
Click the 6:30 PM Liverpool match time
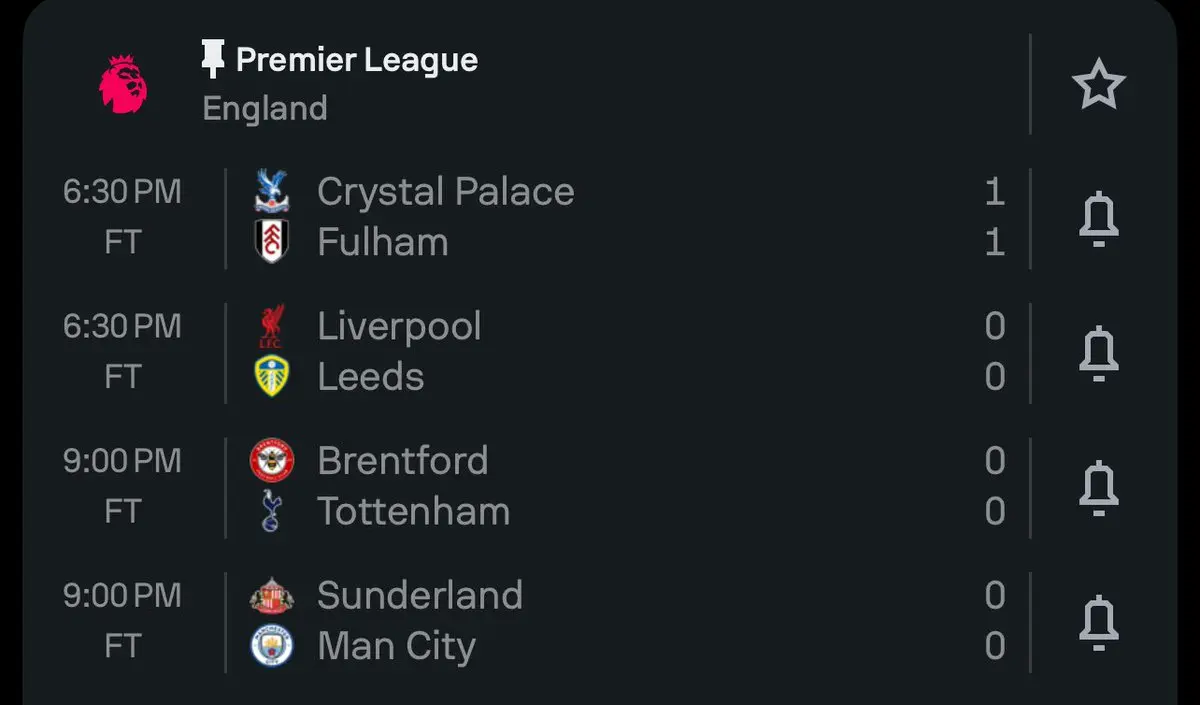tap(122, 326)
